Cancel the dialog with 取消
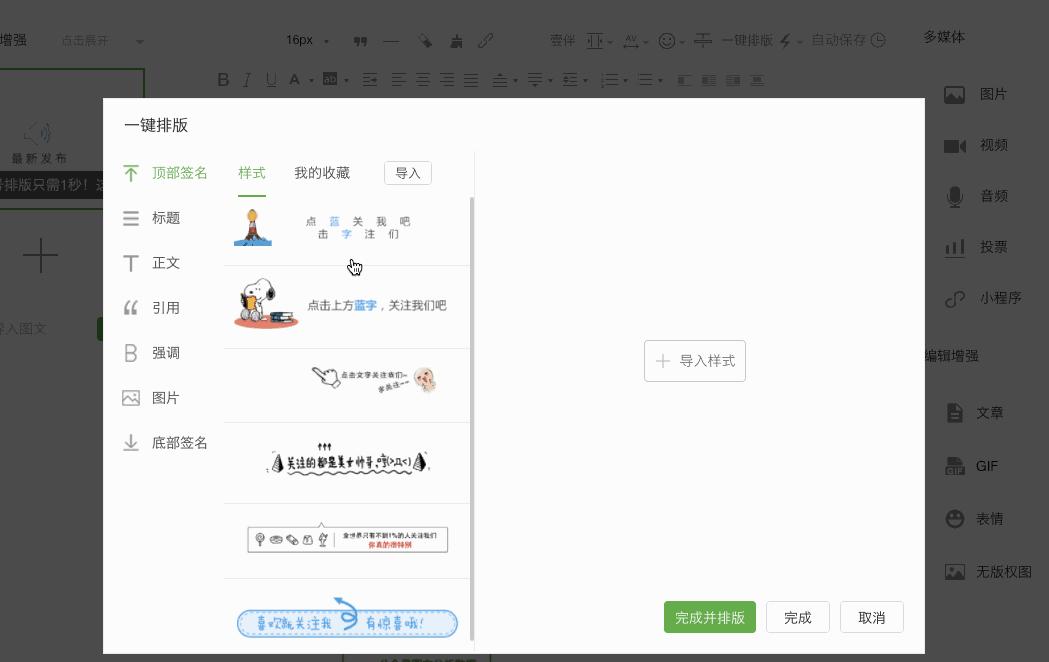The width and height of the screenshot is (1049, 662). pos(872,617)
